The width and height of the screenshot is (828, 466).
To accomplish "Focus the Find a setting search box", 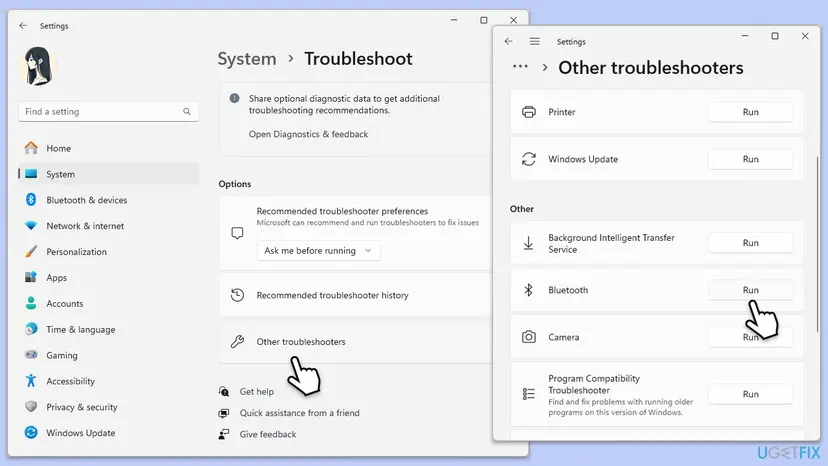I will click(108, 111).
